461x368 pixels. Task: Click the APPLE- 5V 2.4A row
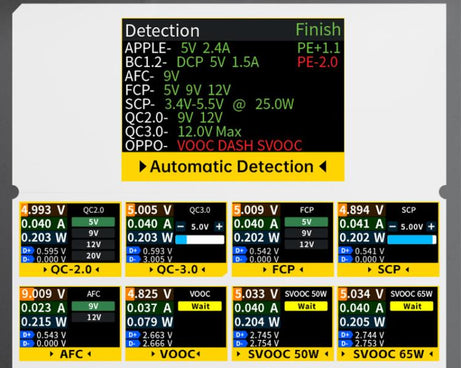pos(177,48)
